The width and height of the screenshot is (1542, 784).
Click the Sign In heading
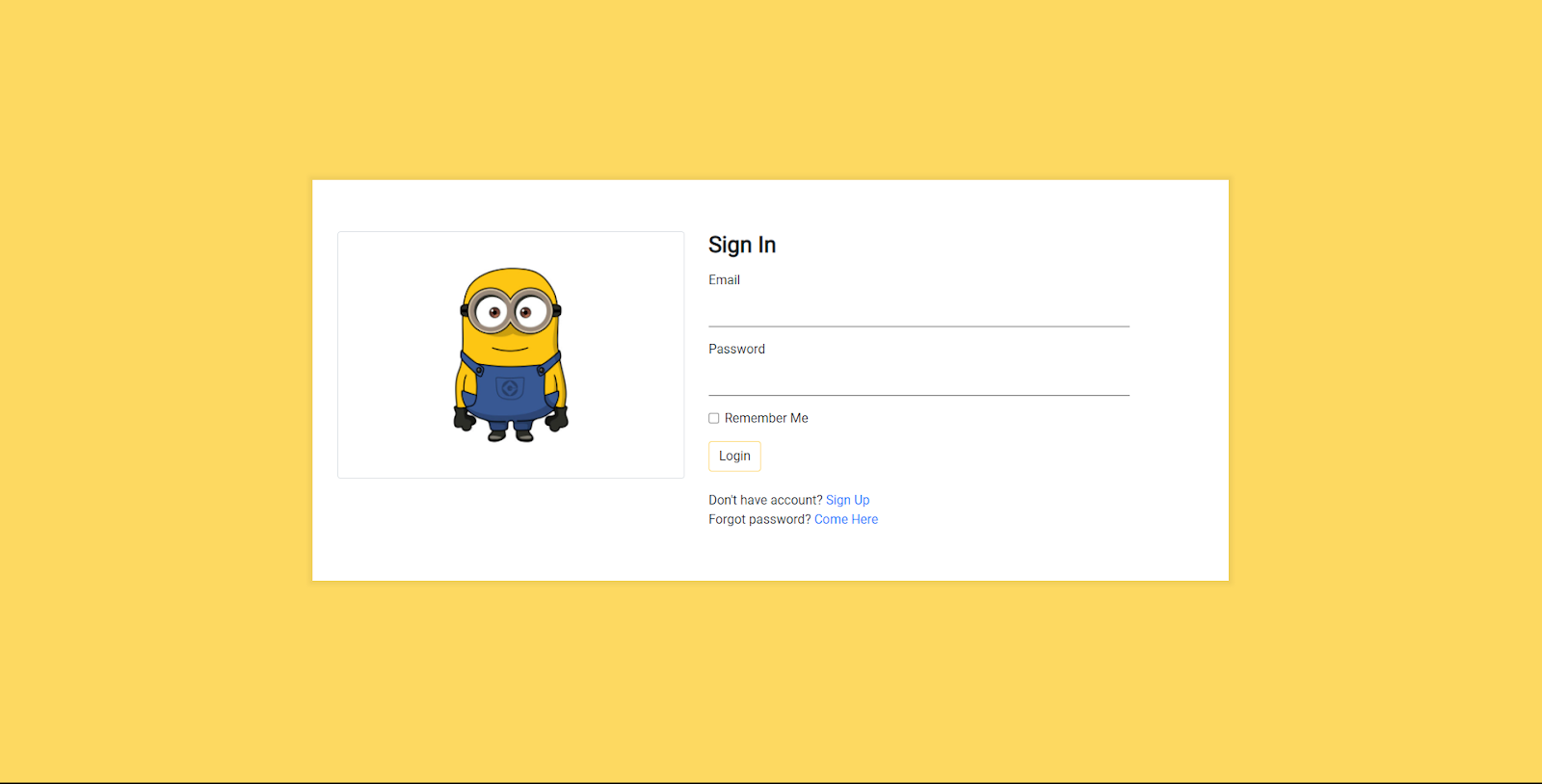(742, 245)
